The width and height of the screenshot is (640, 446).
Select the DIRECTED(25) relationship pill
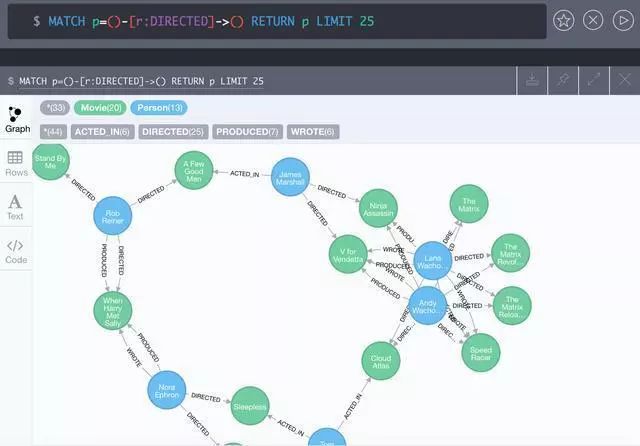click(173, 132)
